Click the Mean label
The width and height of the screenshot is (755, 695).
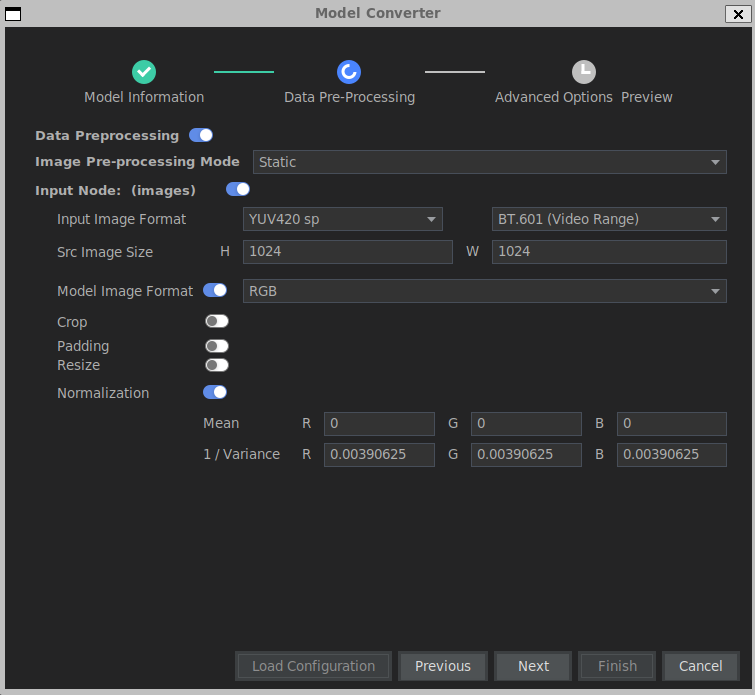tap(221, 423)
